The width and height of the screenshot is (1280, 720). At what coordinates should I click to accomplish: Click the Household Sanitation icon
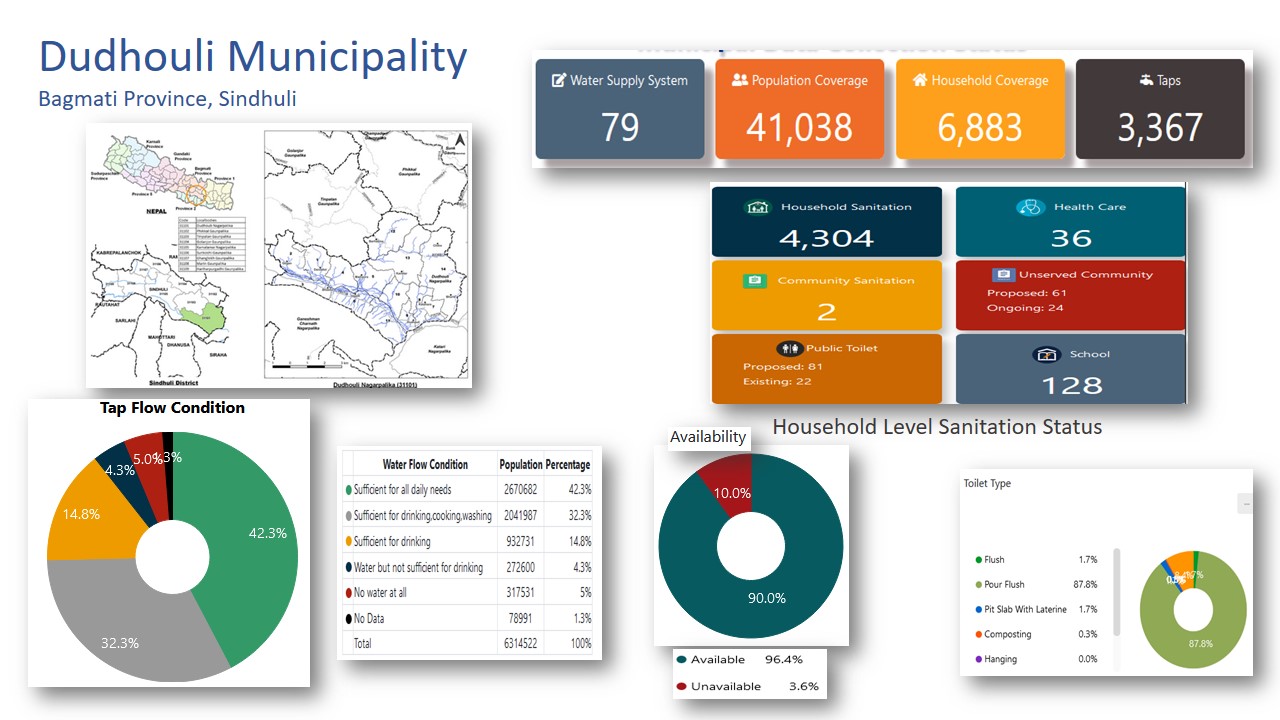(758, 208)
